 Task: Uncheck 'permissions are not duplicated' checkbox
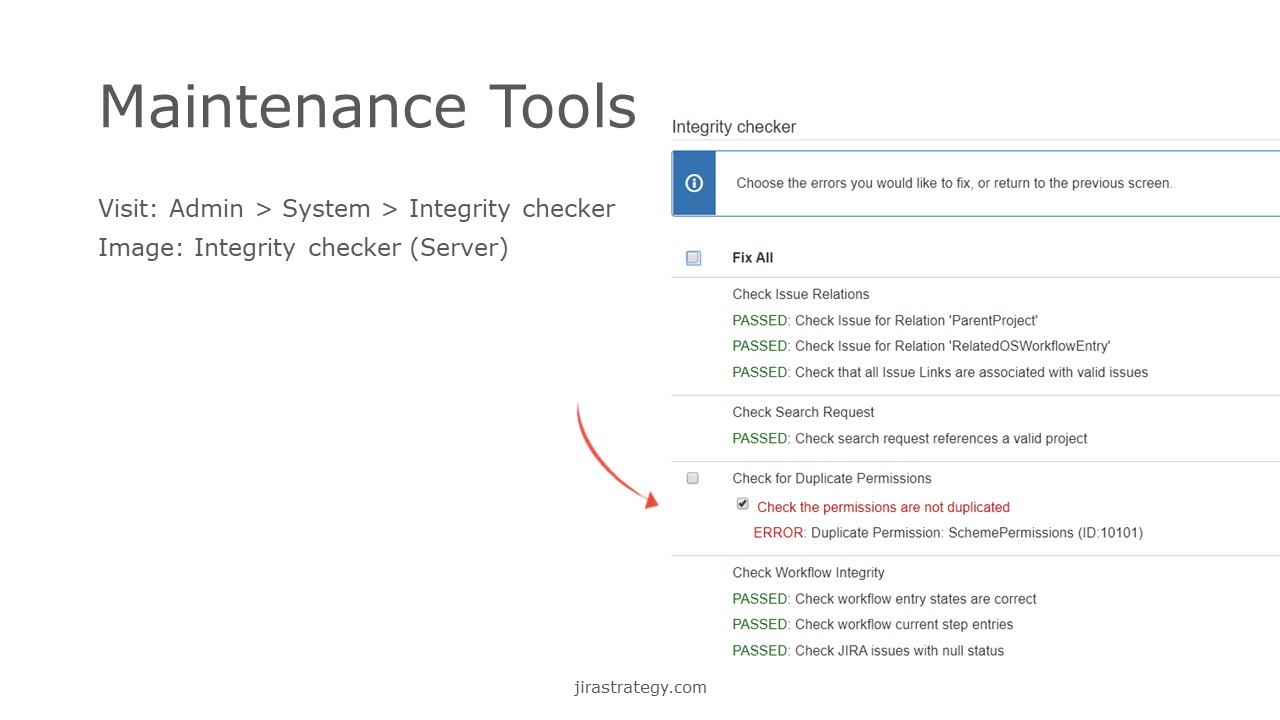click(x=742, y=504)
